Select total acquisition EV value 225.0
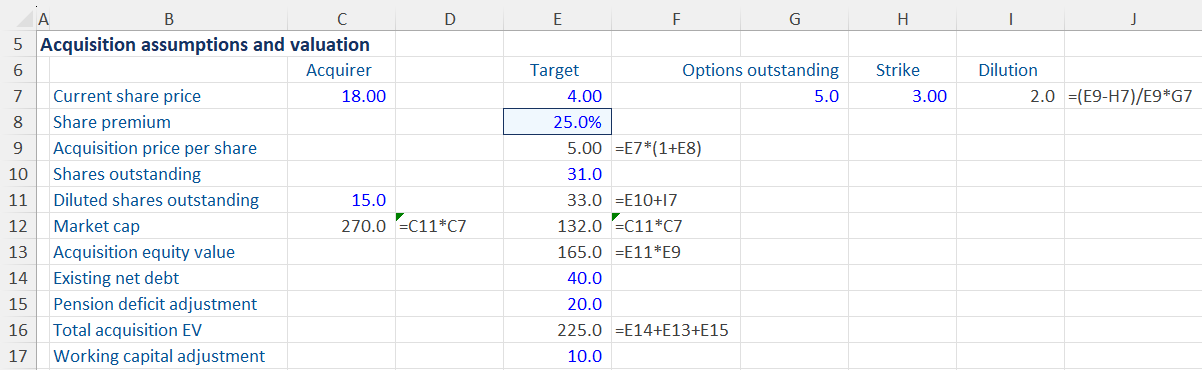1202x370 pixels. [x=580, y=330]
